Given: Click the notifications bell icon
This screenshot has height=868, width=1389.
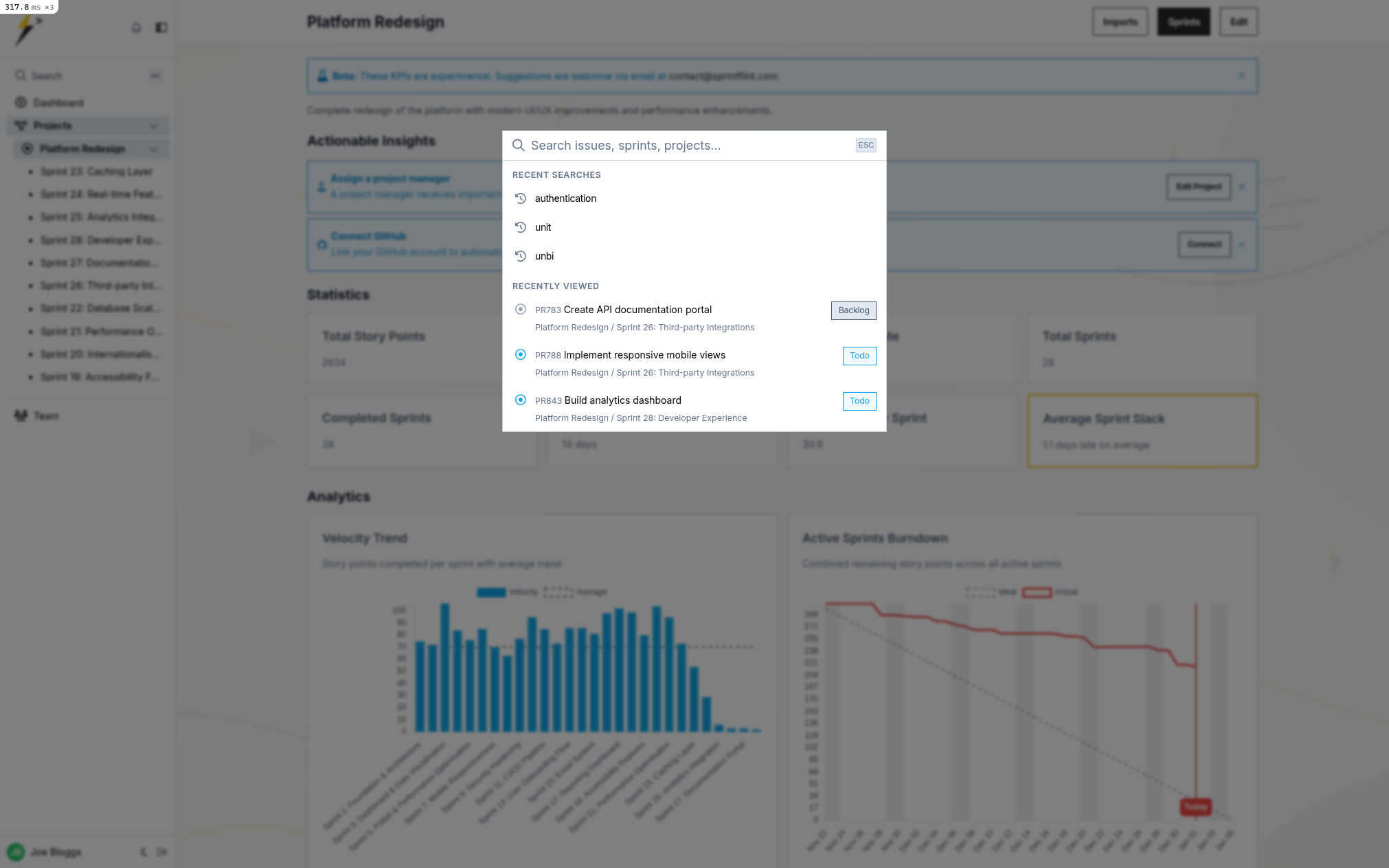Looking at the screenshot, I should point(136,27).
